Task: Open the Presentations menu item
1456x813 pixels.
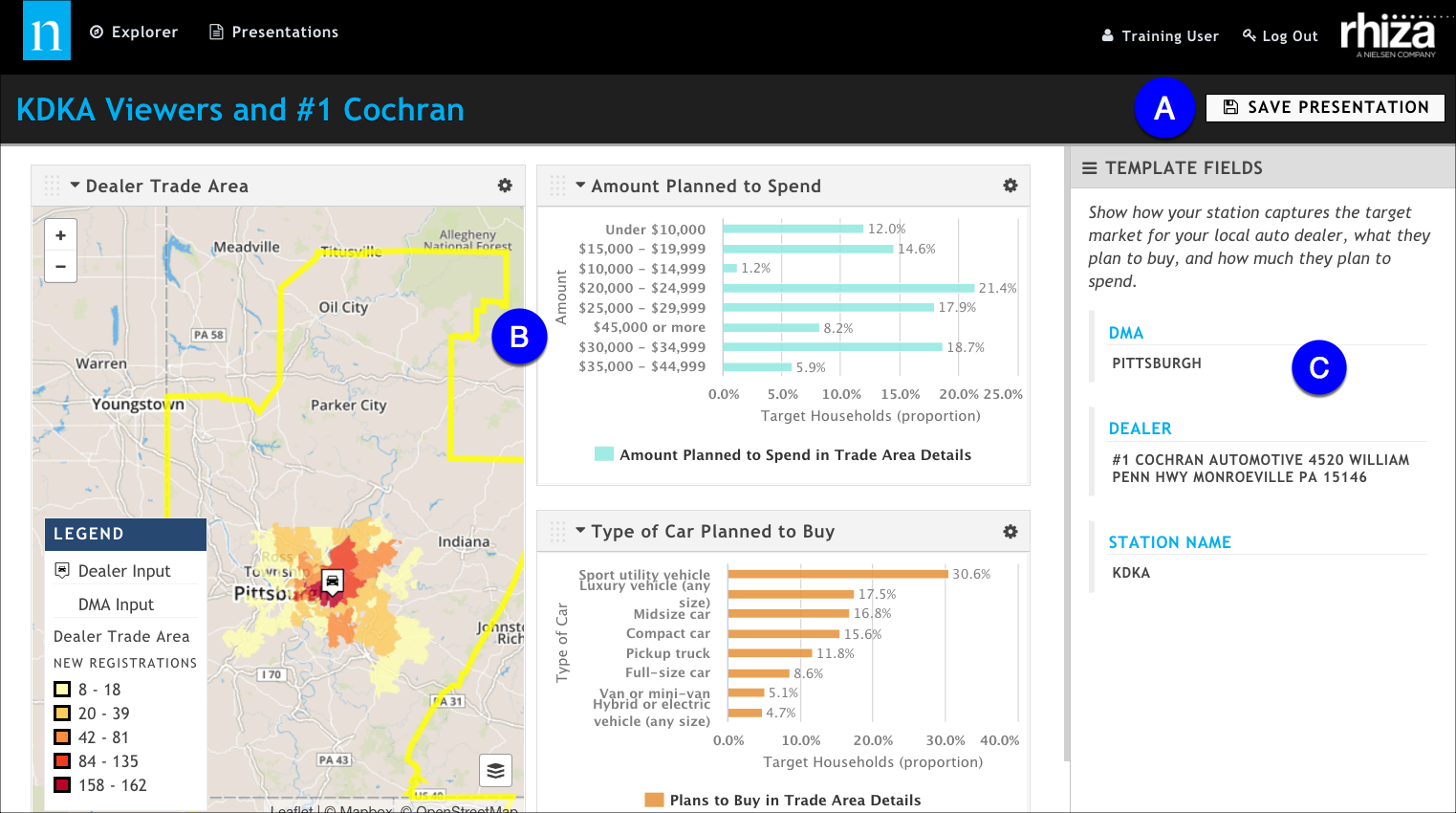Action: (274, 32)
